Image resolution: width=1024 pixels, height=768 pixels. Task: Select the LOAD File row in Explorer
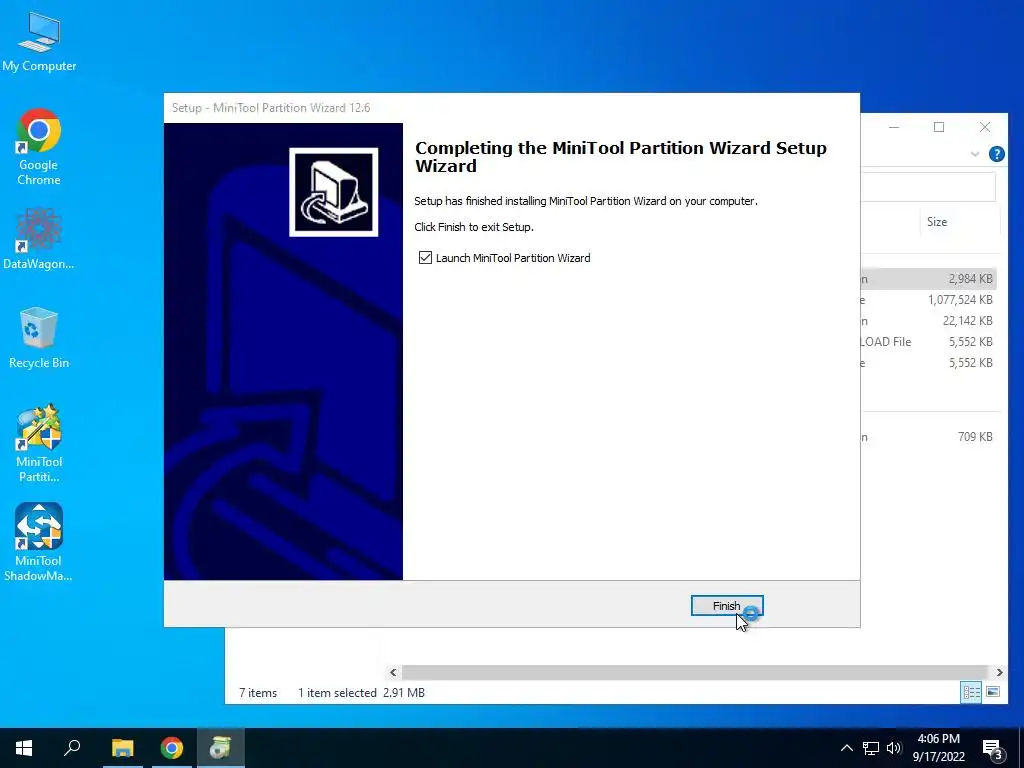929,342
